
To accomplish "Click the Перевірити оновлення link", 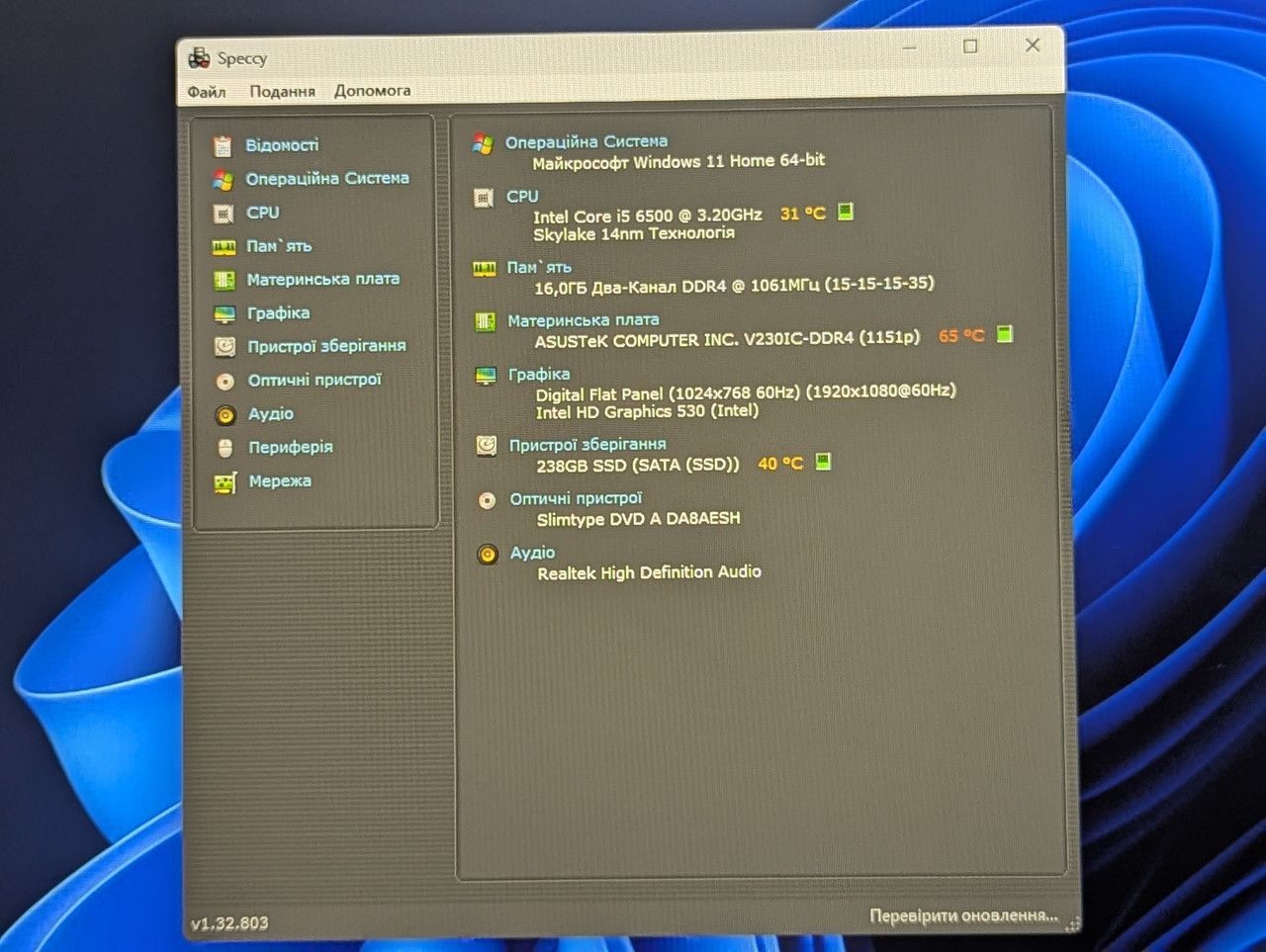I will point(963,915).
